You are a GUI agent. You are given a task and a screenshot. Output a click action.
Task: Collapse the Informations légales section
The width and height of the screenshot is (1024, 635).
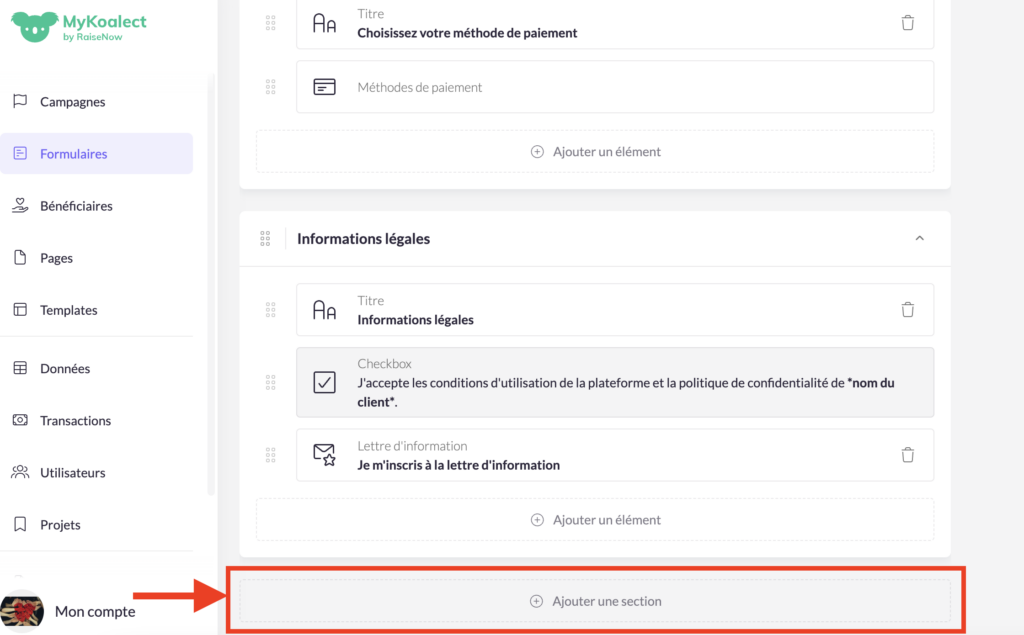919,238
